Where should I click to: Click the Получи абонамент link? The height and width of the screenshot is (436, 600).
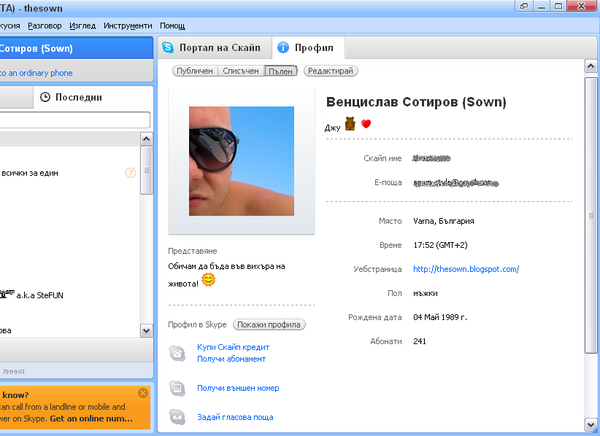click(x=231, y=359)
